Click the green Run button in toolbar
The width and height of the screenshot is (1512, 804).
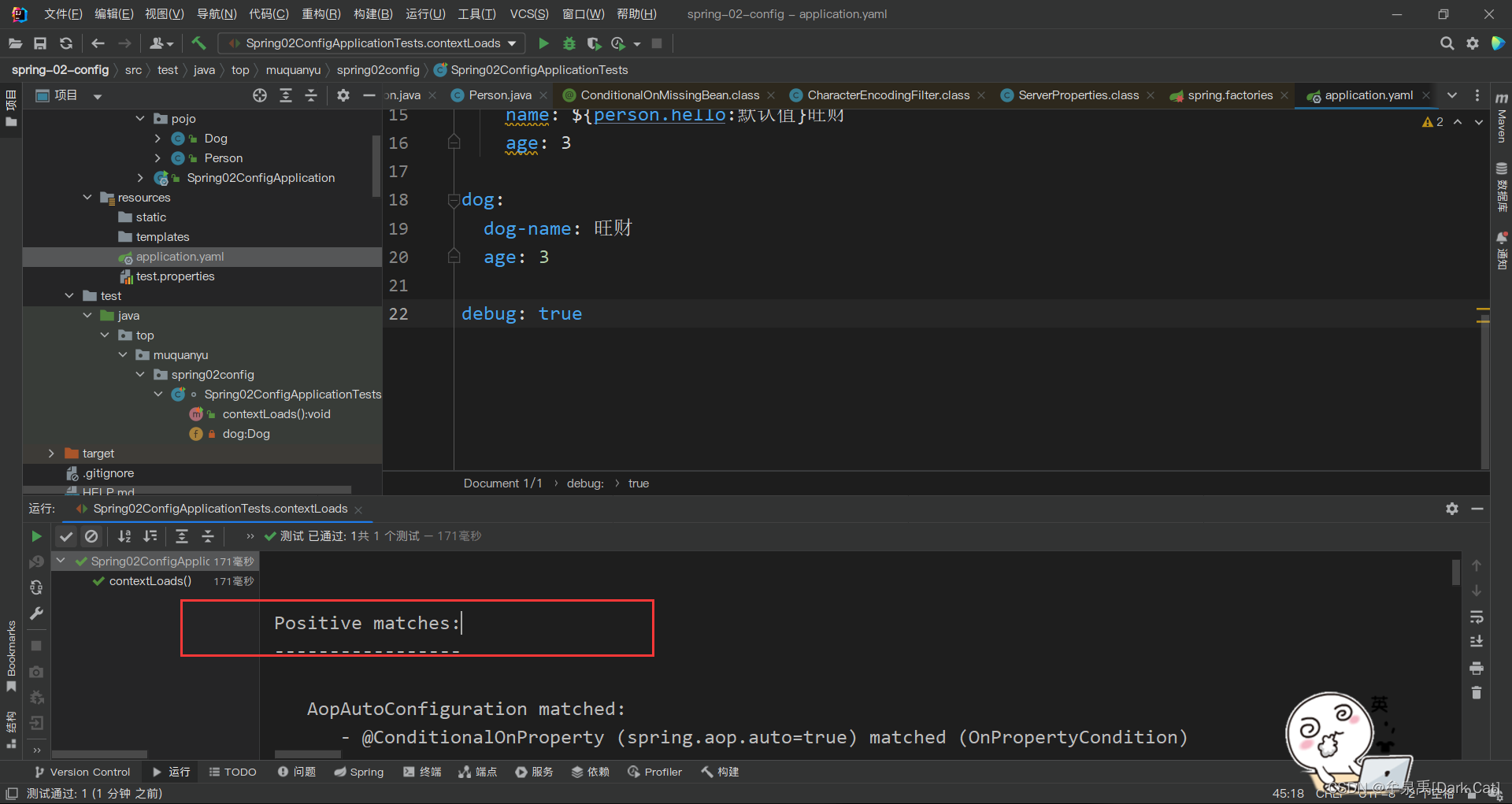pyautogui.click(x=543, y=43)
